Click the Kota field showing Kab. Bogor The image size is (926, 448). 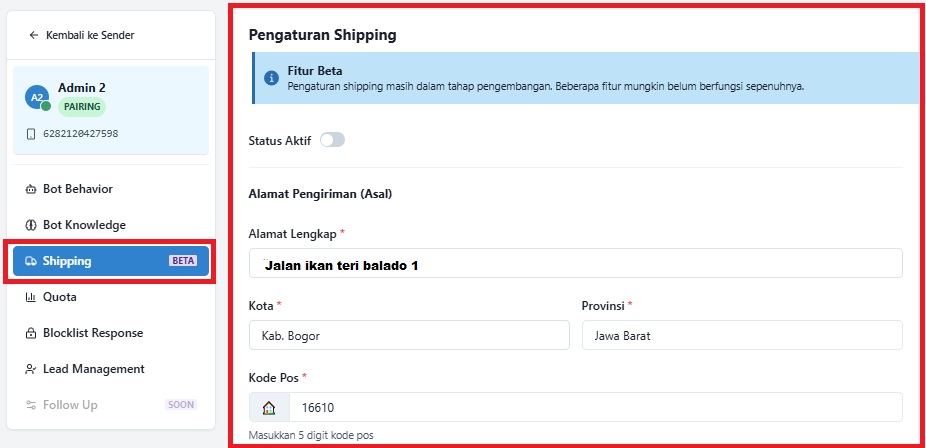click(409, 335)
